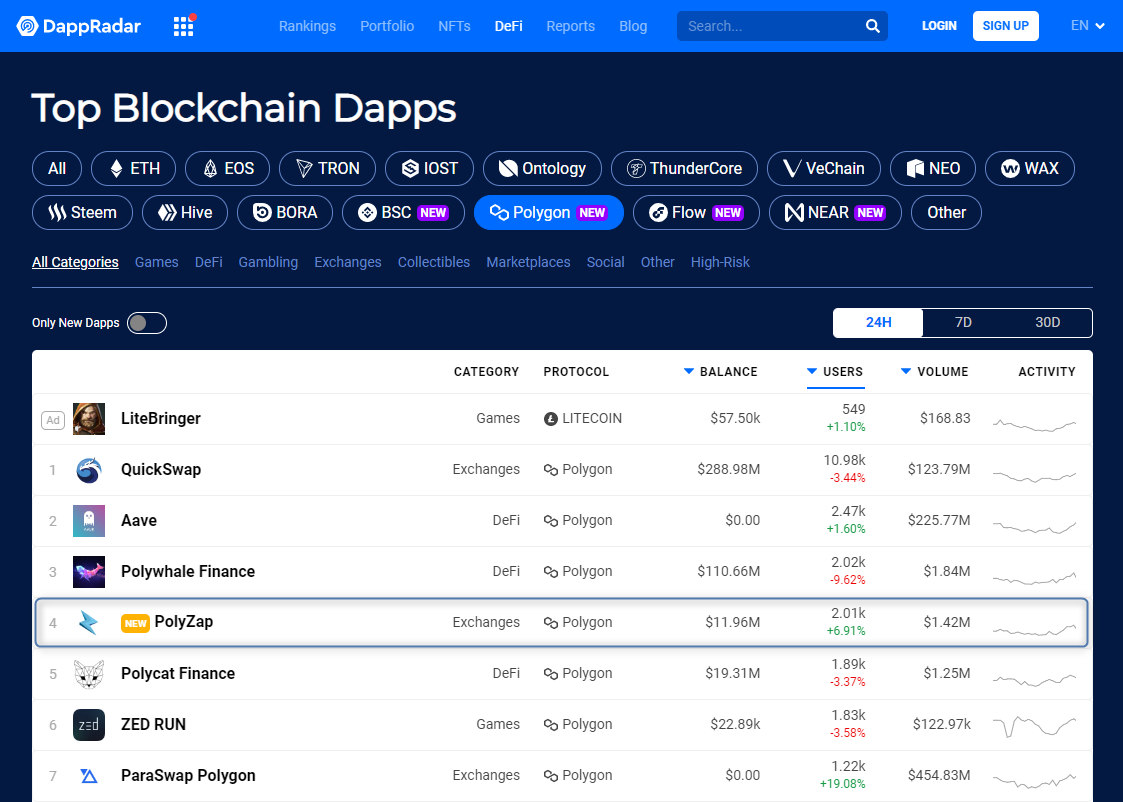Open the QuickSwap dragon icon

tap(89, 470)
